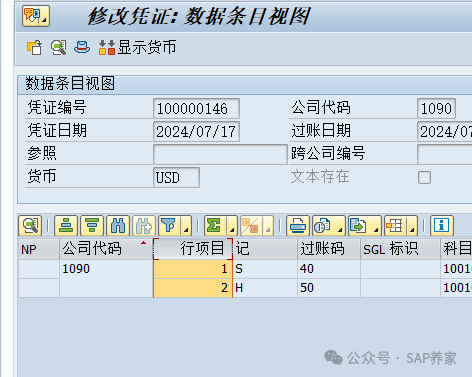Open the Views dropdown arrow

click(x=340, y=226)
